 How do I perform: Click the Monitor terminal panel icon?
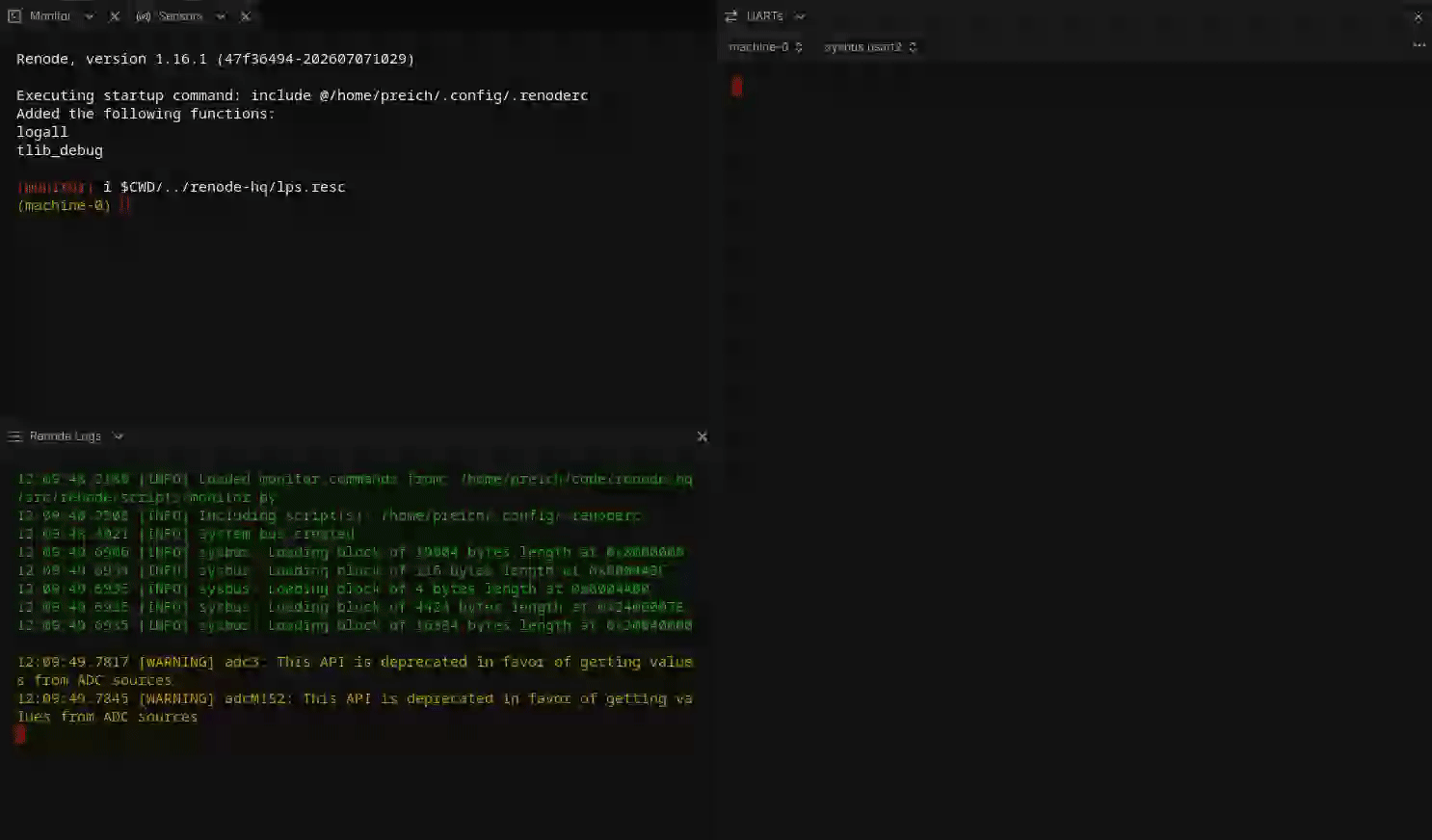(14, 16)
